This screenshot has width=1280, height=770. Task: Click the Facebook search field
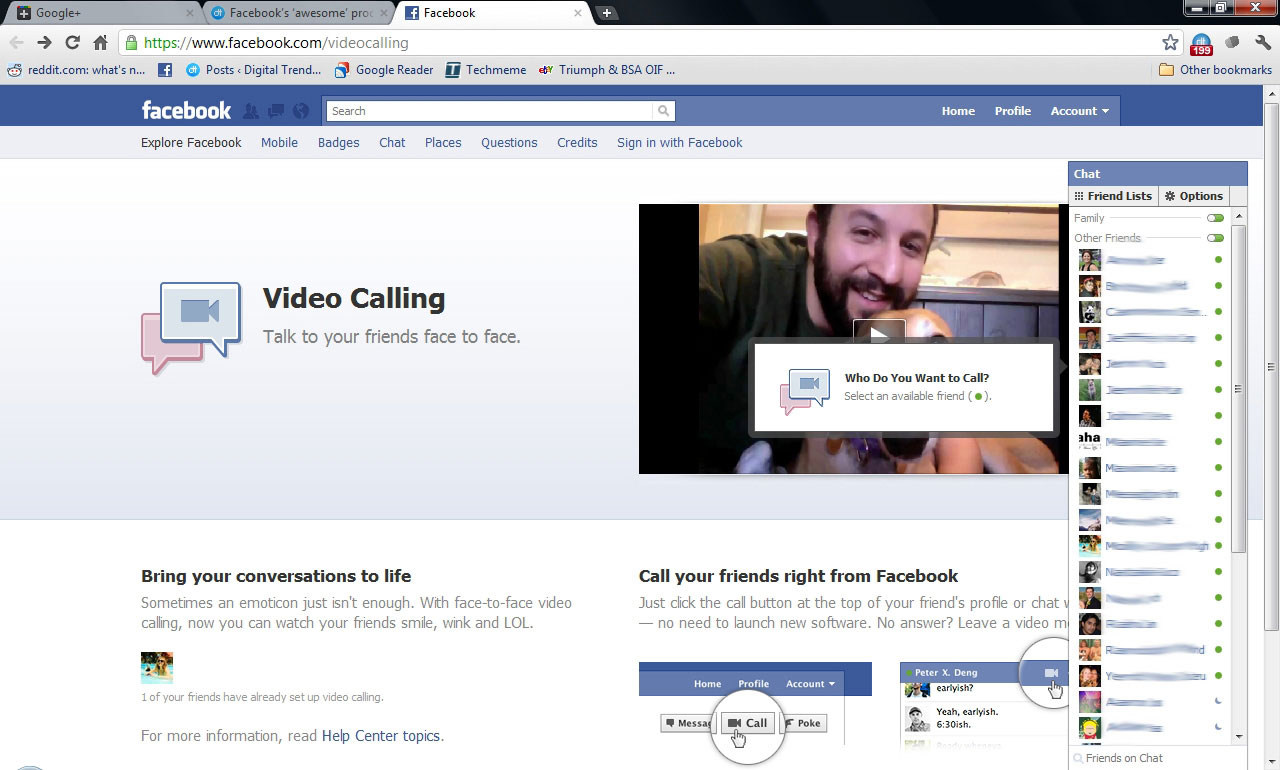[x=491, y=111]
